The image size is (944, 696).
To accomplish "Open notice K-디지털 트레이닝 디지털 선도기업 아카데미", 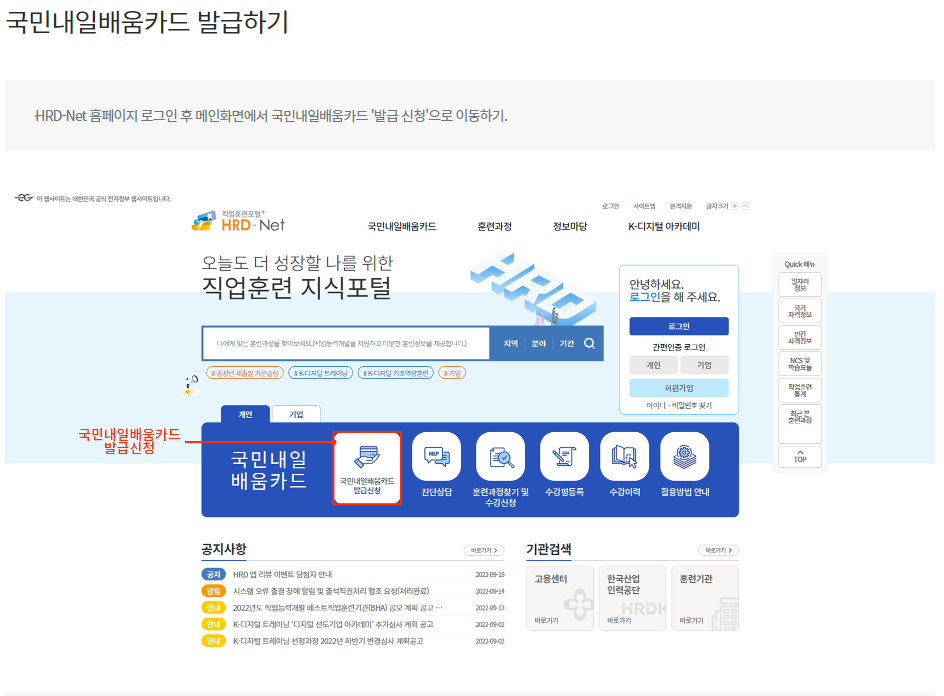I will pos(333,624).
